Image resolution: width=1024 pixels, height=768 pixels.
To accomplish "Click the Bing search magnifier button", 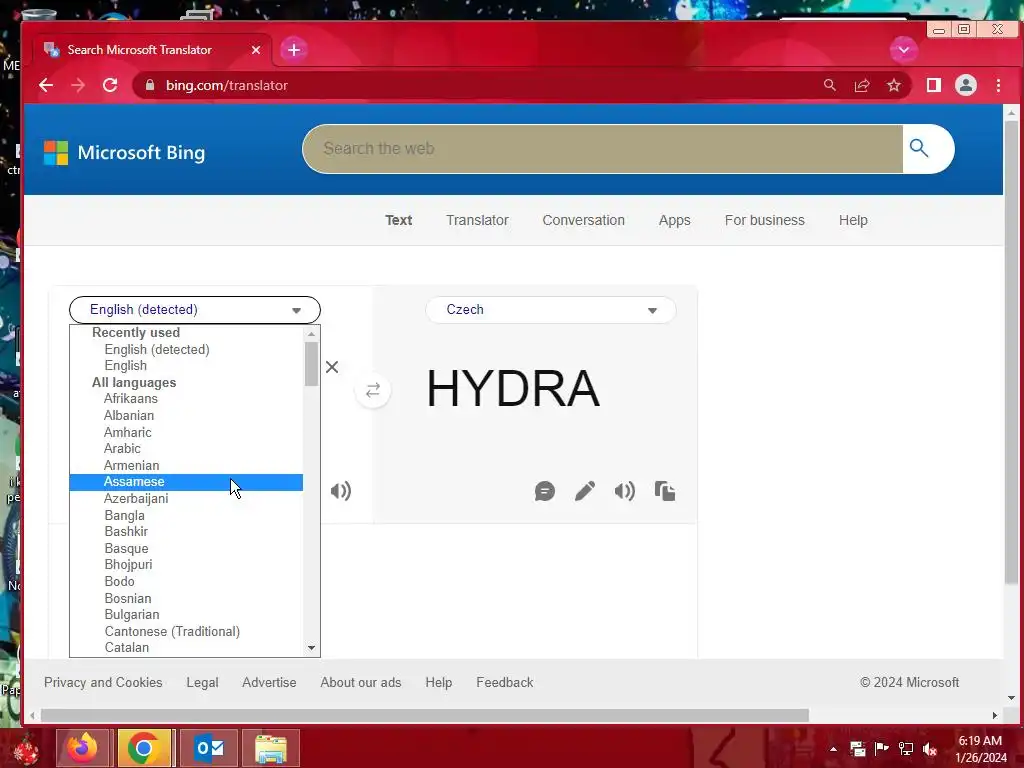I will click(919, 149).
